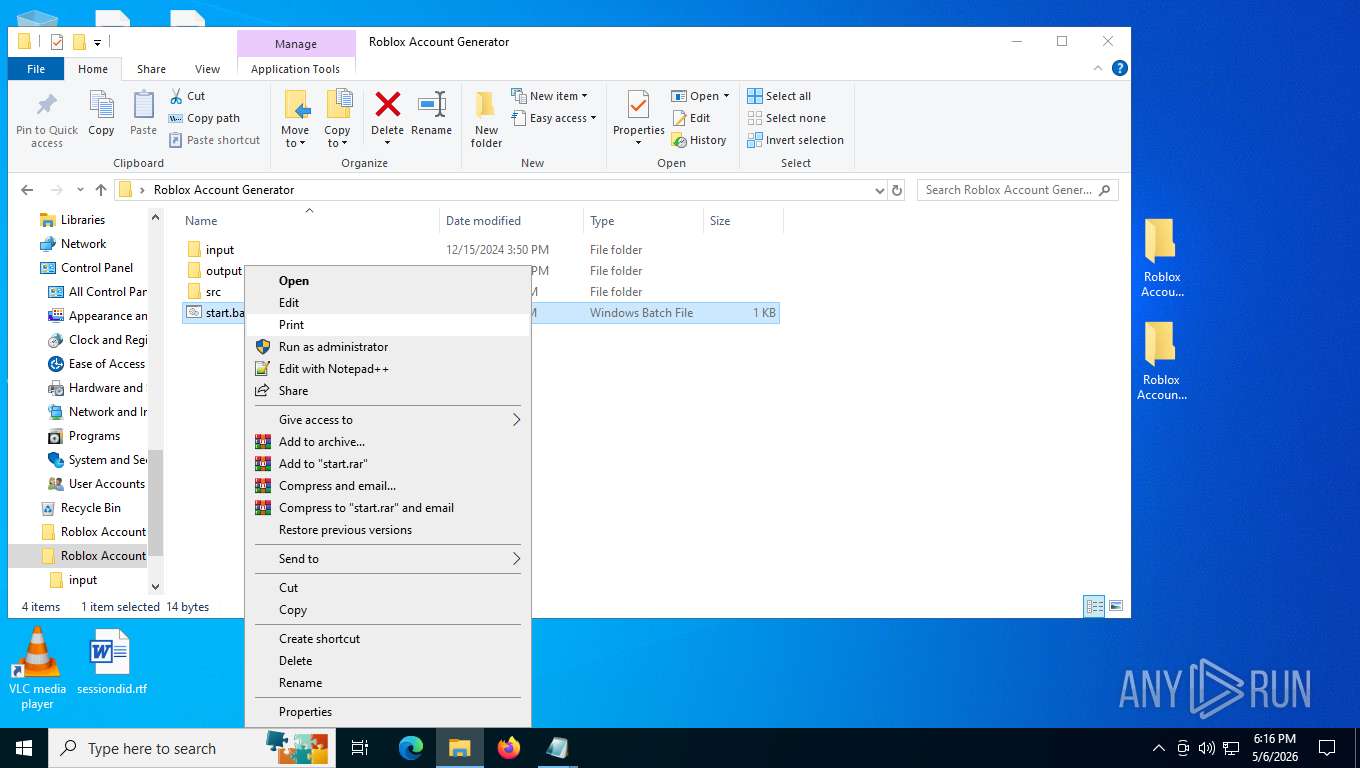
Task: Go up one folder level arrow
Action: click(x=101, y=190)
